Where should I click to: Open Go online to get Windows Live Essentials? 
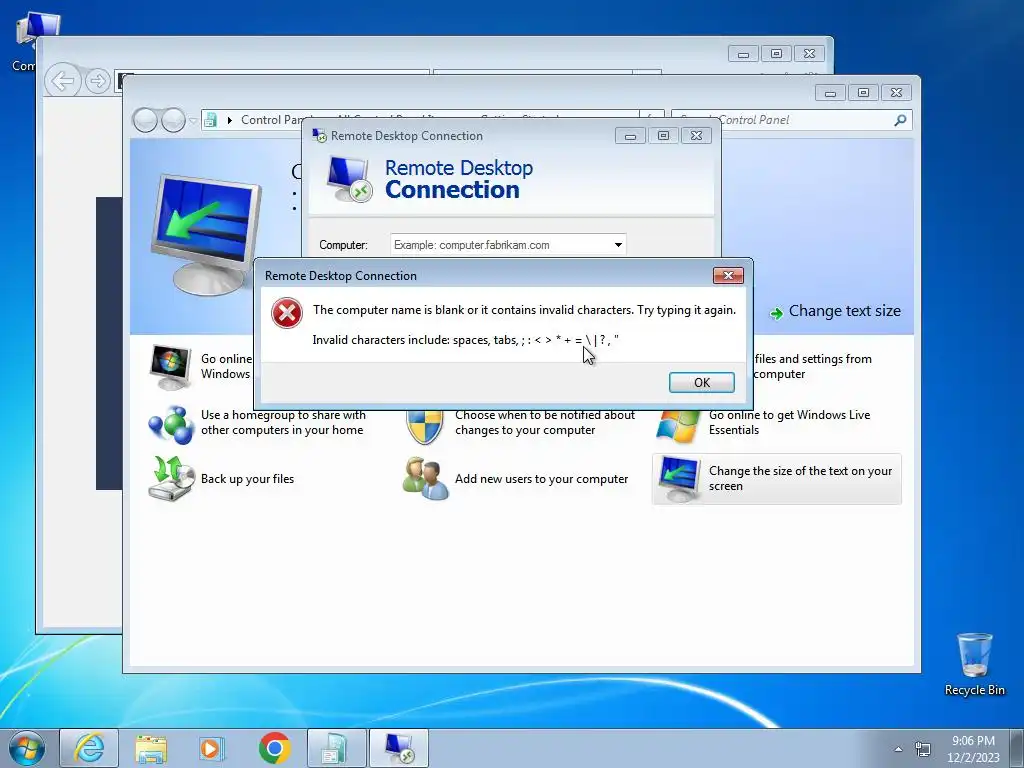click(x=790, y=423)
